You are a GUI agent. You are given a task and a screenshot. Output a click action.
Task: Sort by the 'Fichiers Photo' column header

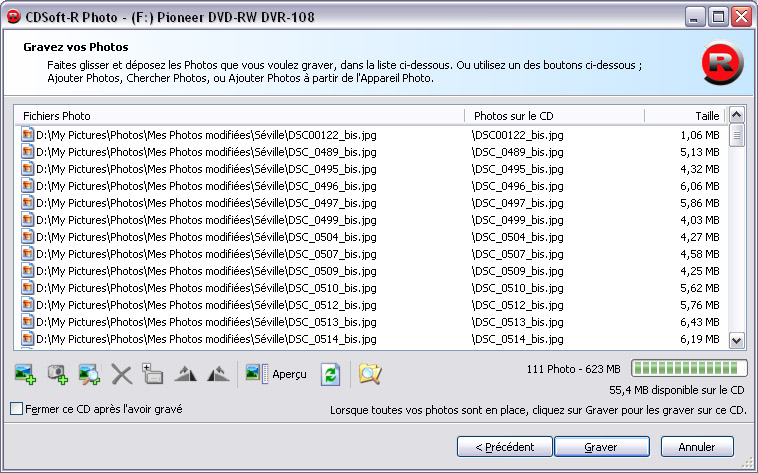pyautogui.click(x=240, y=115)
